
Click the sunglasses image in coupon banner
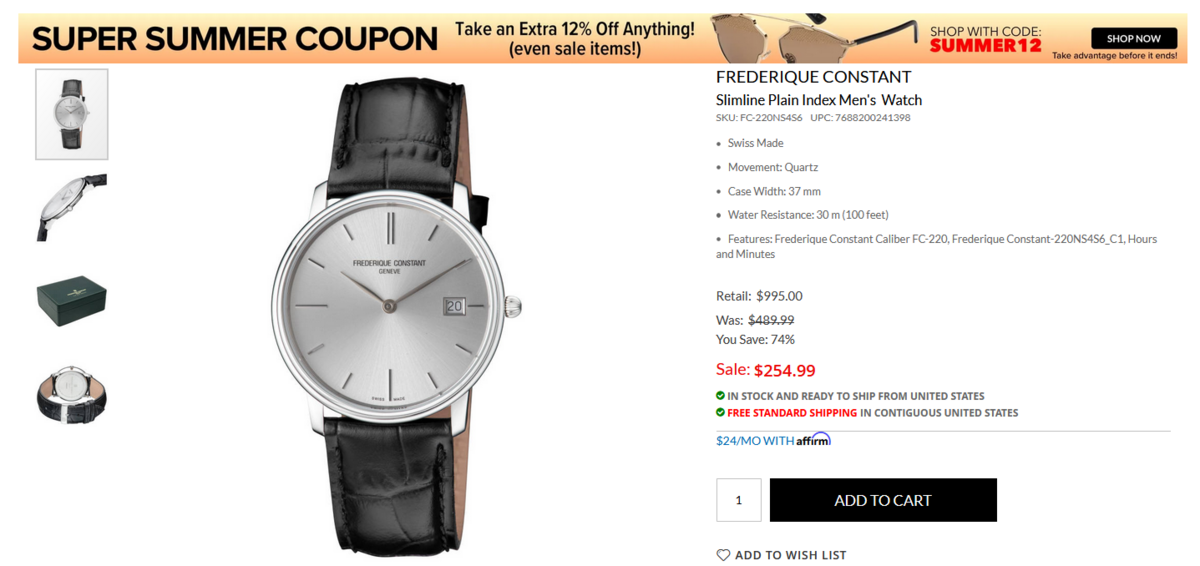pos(814,38)
